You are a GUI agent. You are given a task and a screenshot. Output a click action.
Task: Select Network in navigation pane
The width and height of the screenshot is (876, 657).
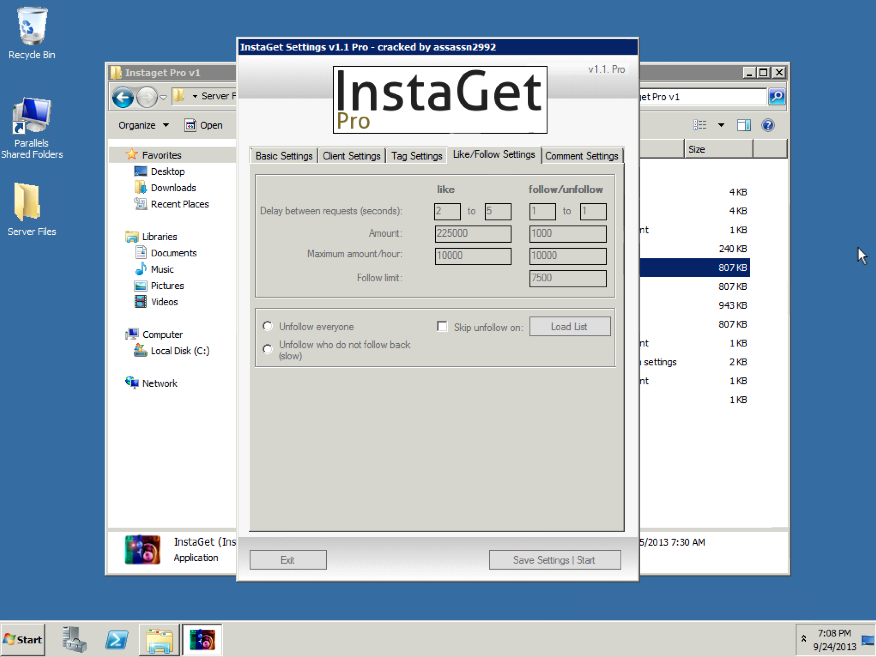[x=159, y=383]
